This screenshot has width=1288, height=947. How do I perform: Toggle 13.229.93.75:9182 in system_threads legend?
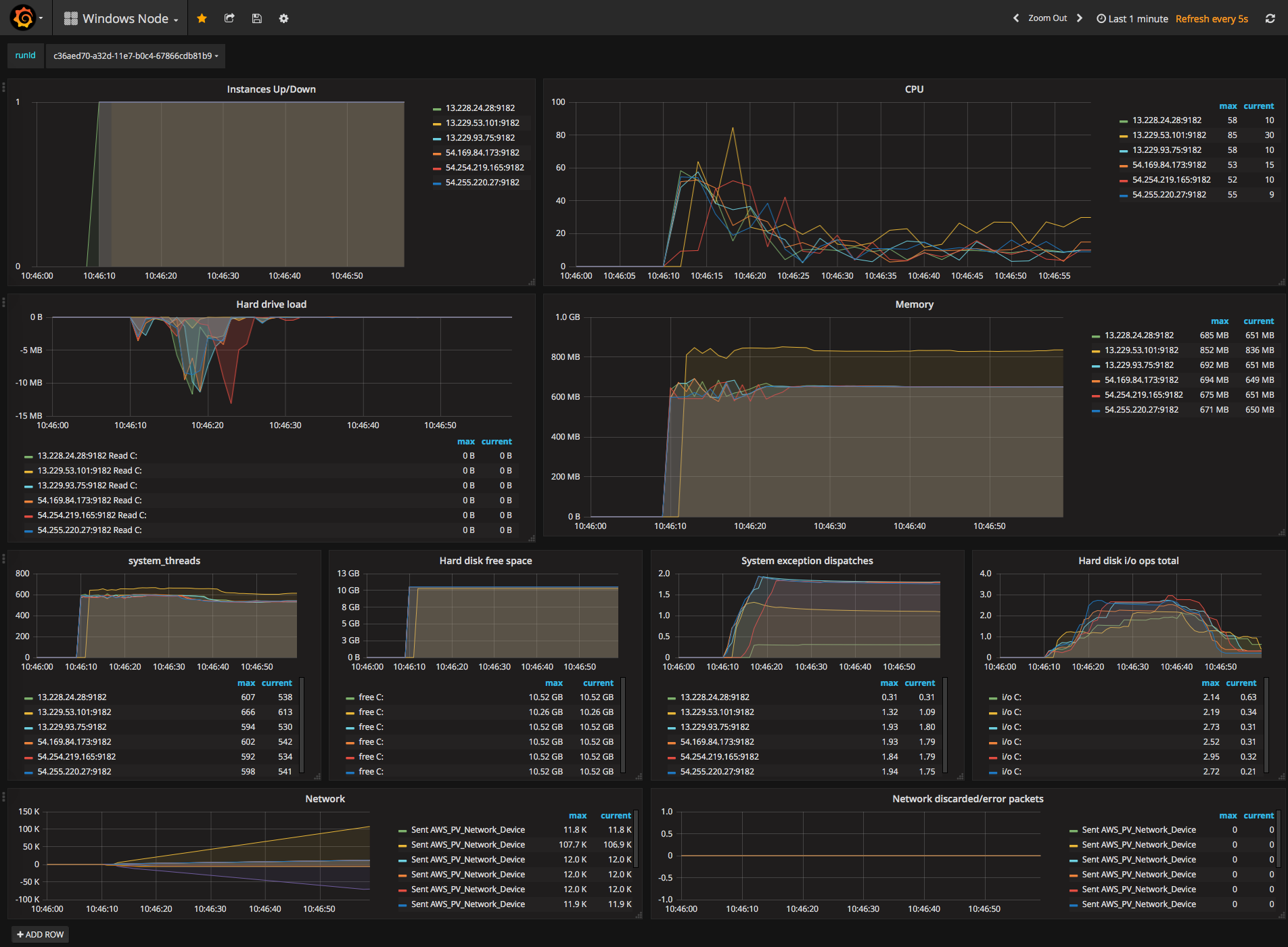click(72, 727)
